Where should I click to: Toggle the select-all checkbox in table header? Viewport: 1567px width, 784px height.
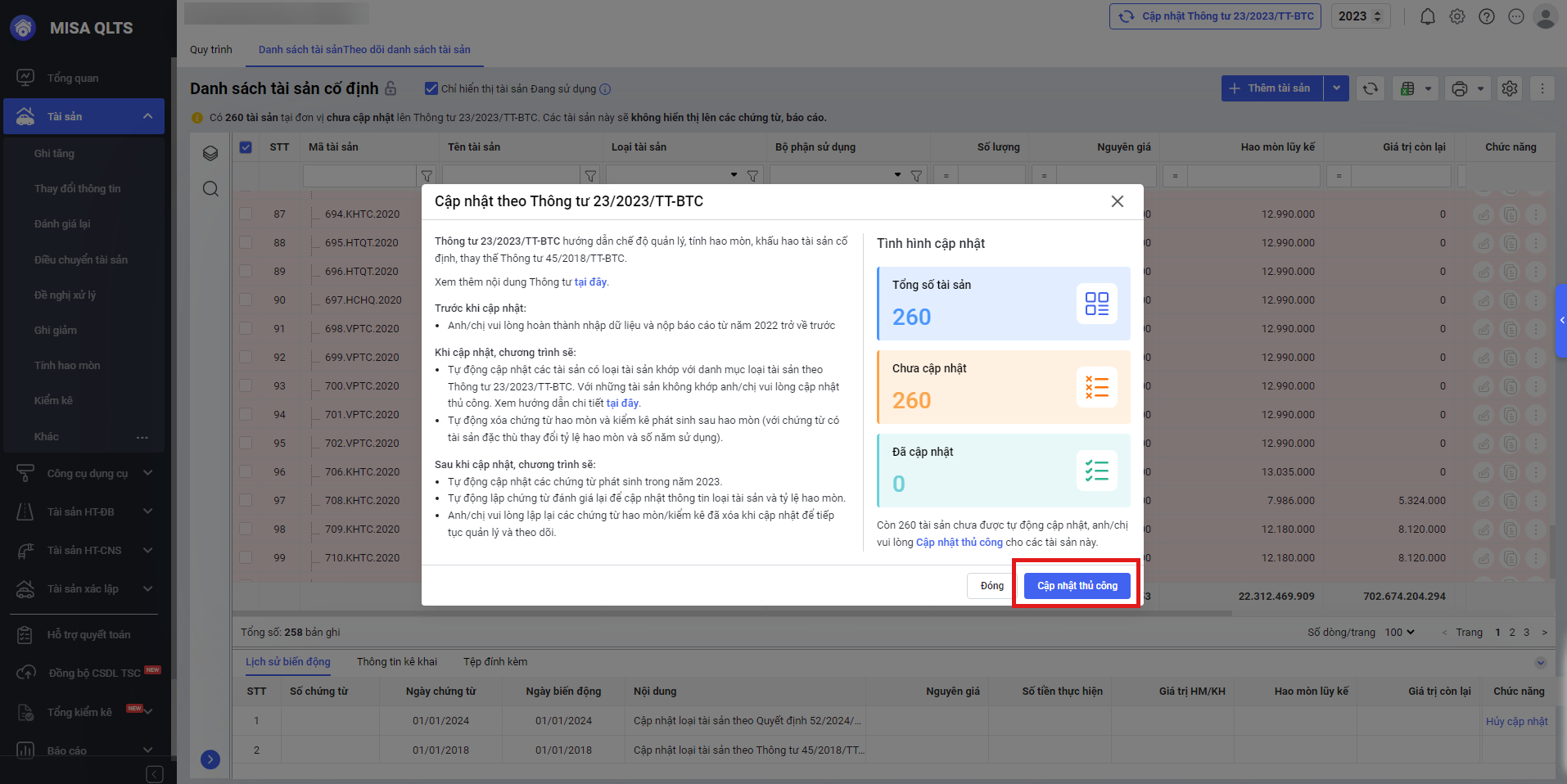coord(246,147)
